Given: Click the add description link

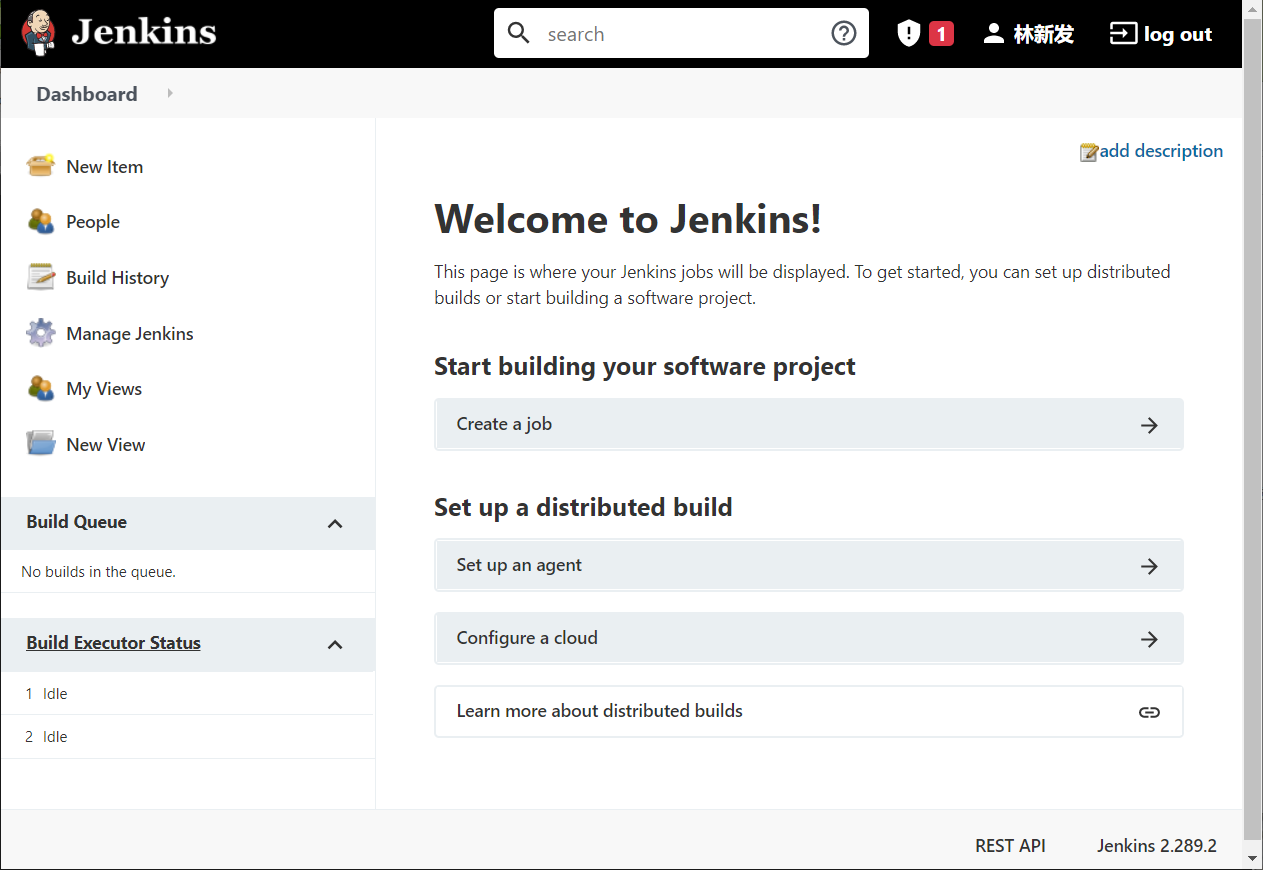Looking at the screenshot, I should 1161,151.
